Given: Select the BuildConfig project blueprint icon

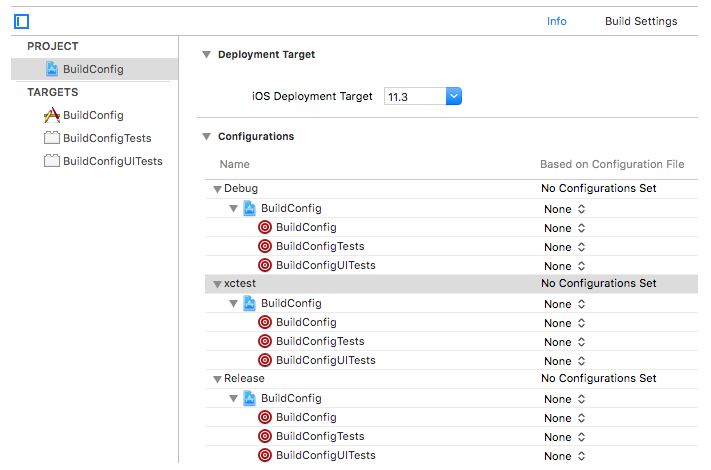Looking at the screenshot, I should click(51, 69).
